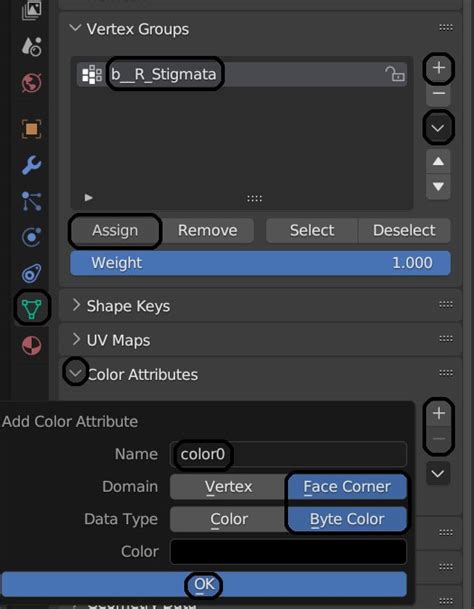Open the Material properties tab
The image size is (474, 609).
(31, 345)
